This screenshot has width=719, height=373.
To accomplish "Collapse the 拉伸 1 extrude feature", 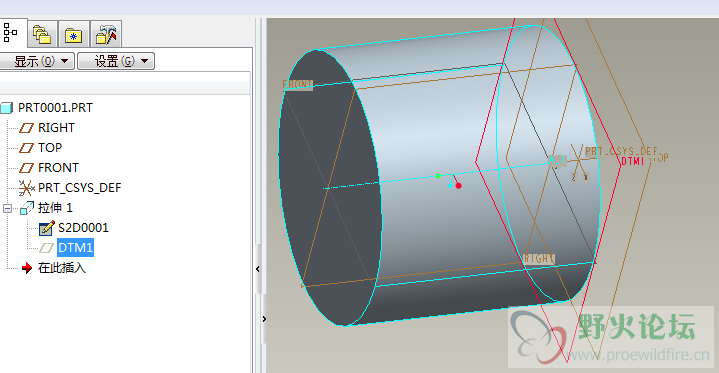I will pyautogui.click(x=7, y=208).
